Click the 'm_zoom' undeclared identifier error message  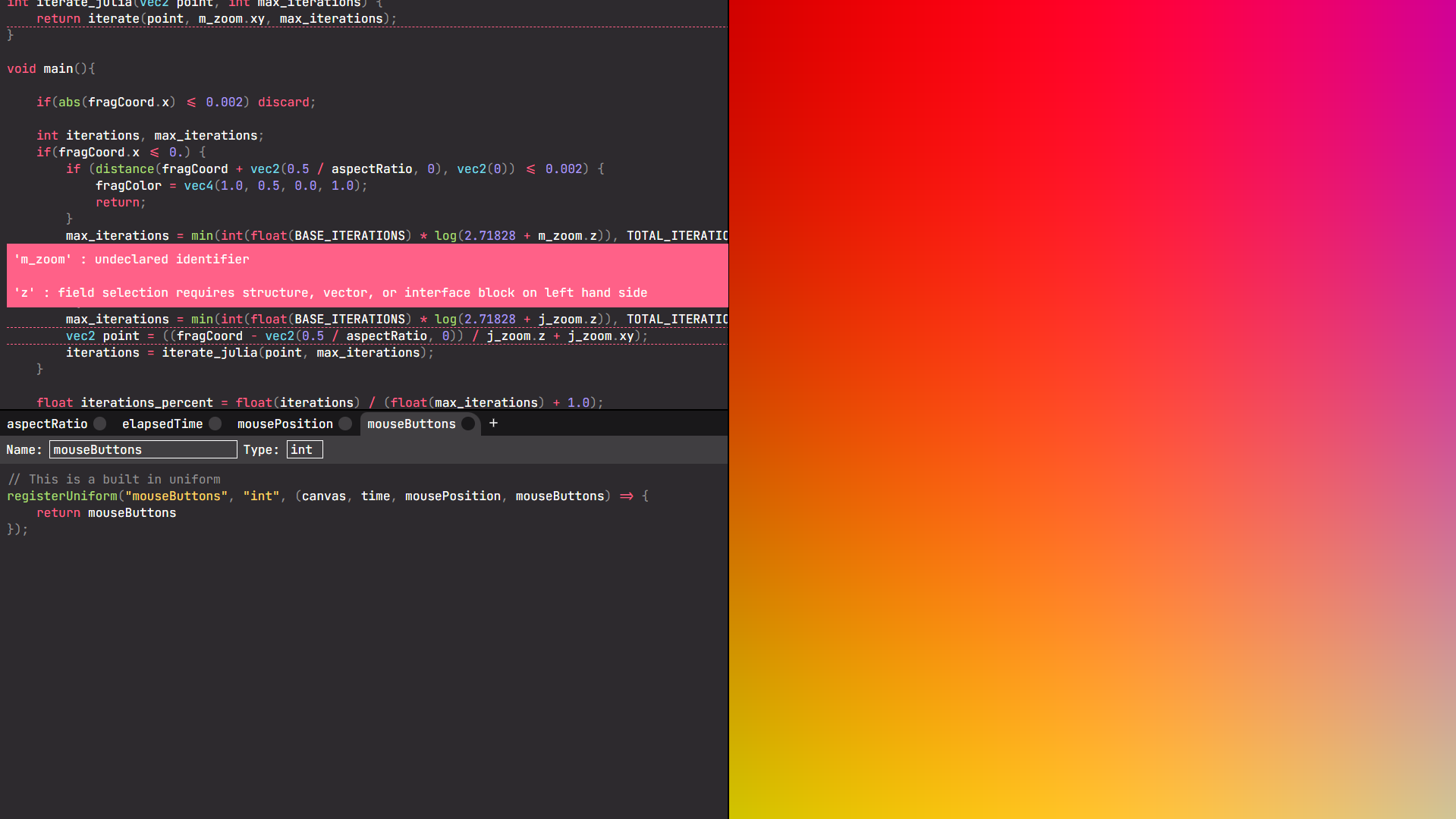click(132, 260)
